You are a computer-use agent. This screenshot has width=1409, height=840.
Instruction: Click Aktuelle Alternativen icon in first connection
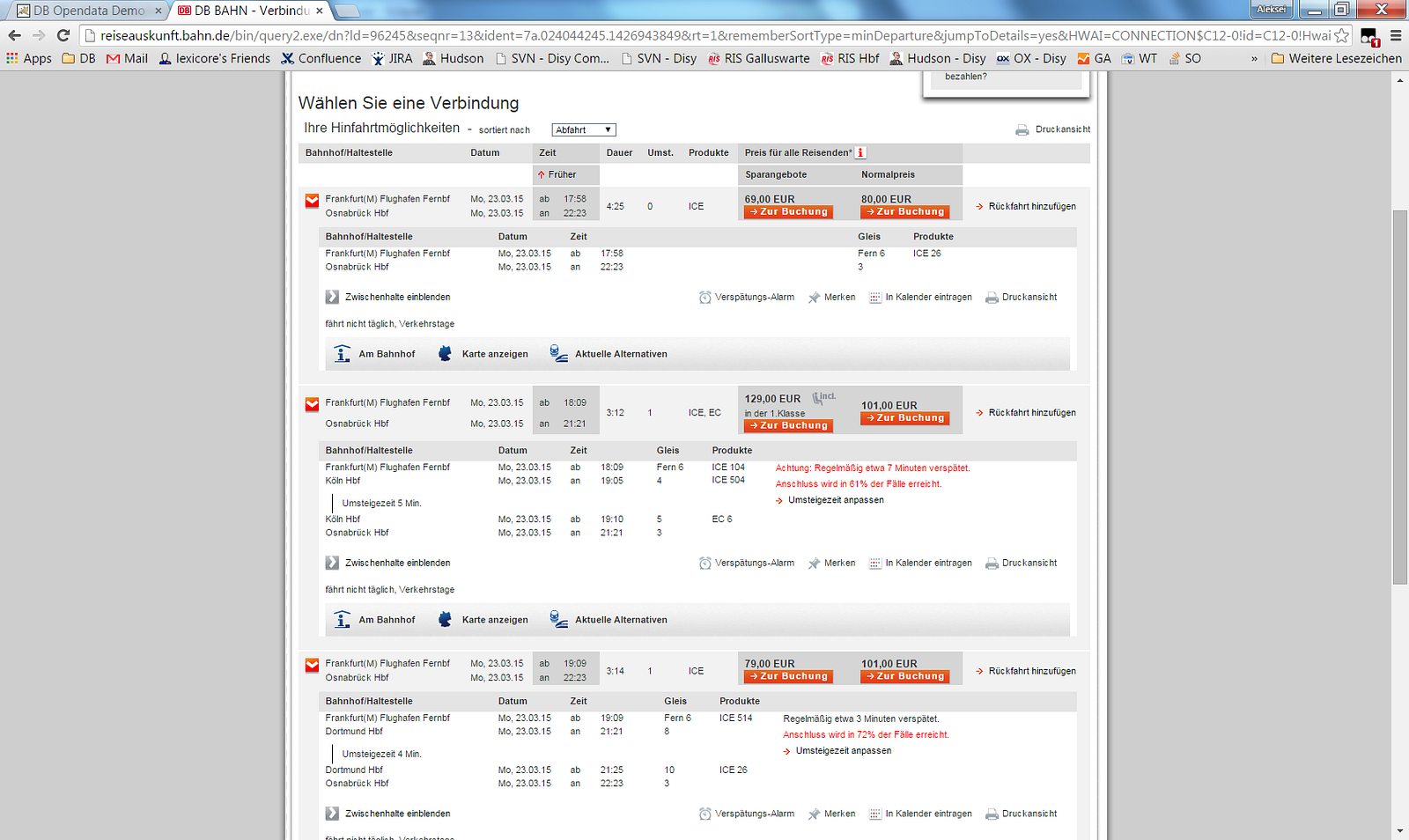tap(558, 353)
